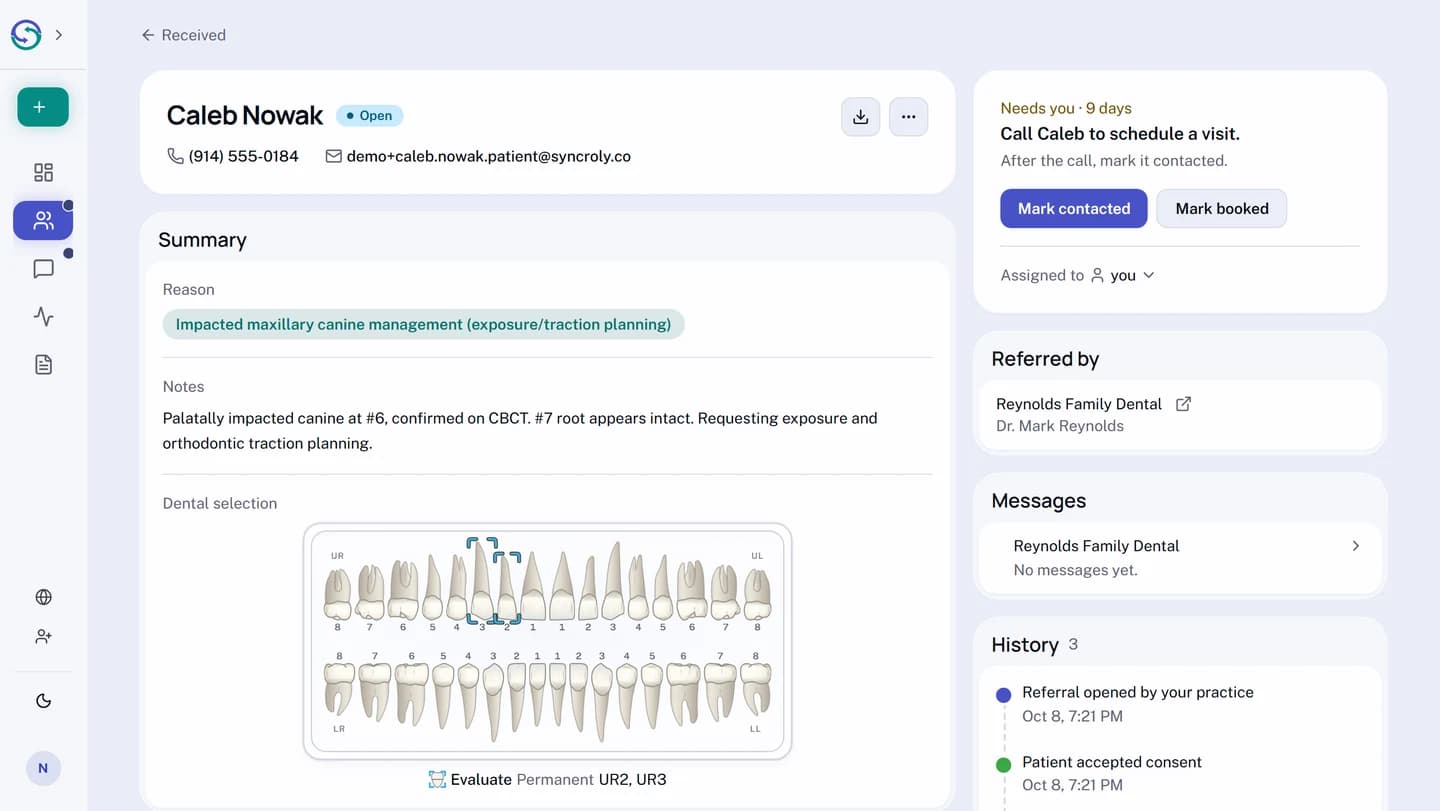
Task: Click the globe network icon
Action: pos(43,597)
